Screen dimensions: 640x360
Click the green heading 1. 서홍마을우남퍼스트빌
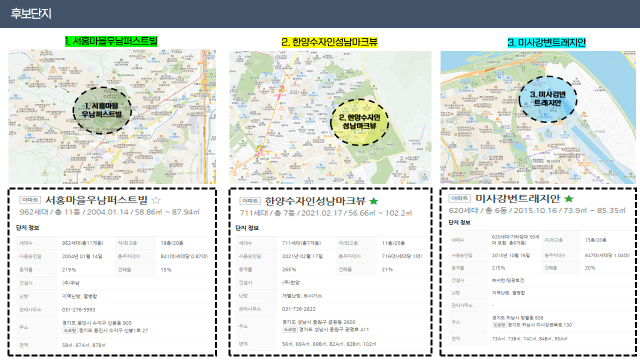coord(111,41)
